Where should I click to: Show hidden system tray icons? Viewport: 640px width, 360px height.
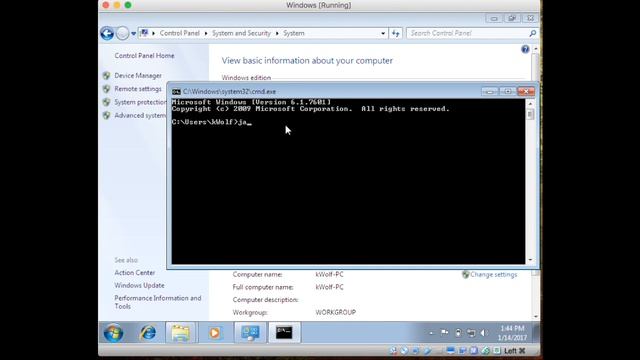(431, 333)
